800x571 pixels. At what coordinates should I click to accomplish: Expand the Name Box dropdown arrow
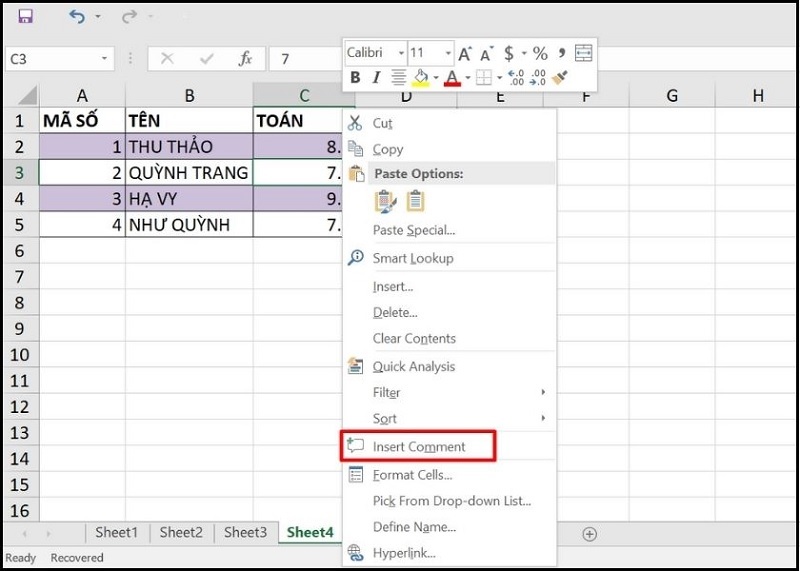pyautogui.click(x=104, y=59)
